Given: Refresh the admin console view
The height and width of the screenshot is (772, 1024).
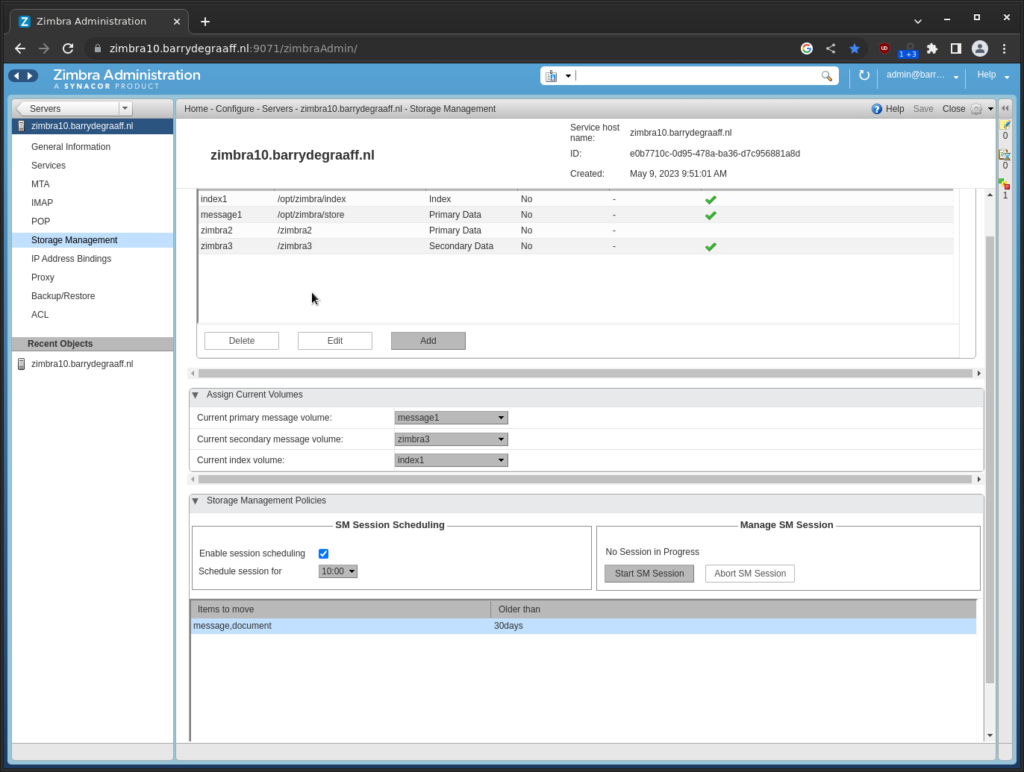Looking at the screenshot, I should click(864, 75).
